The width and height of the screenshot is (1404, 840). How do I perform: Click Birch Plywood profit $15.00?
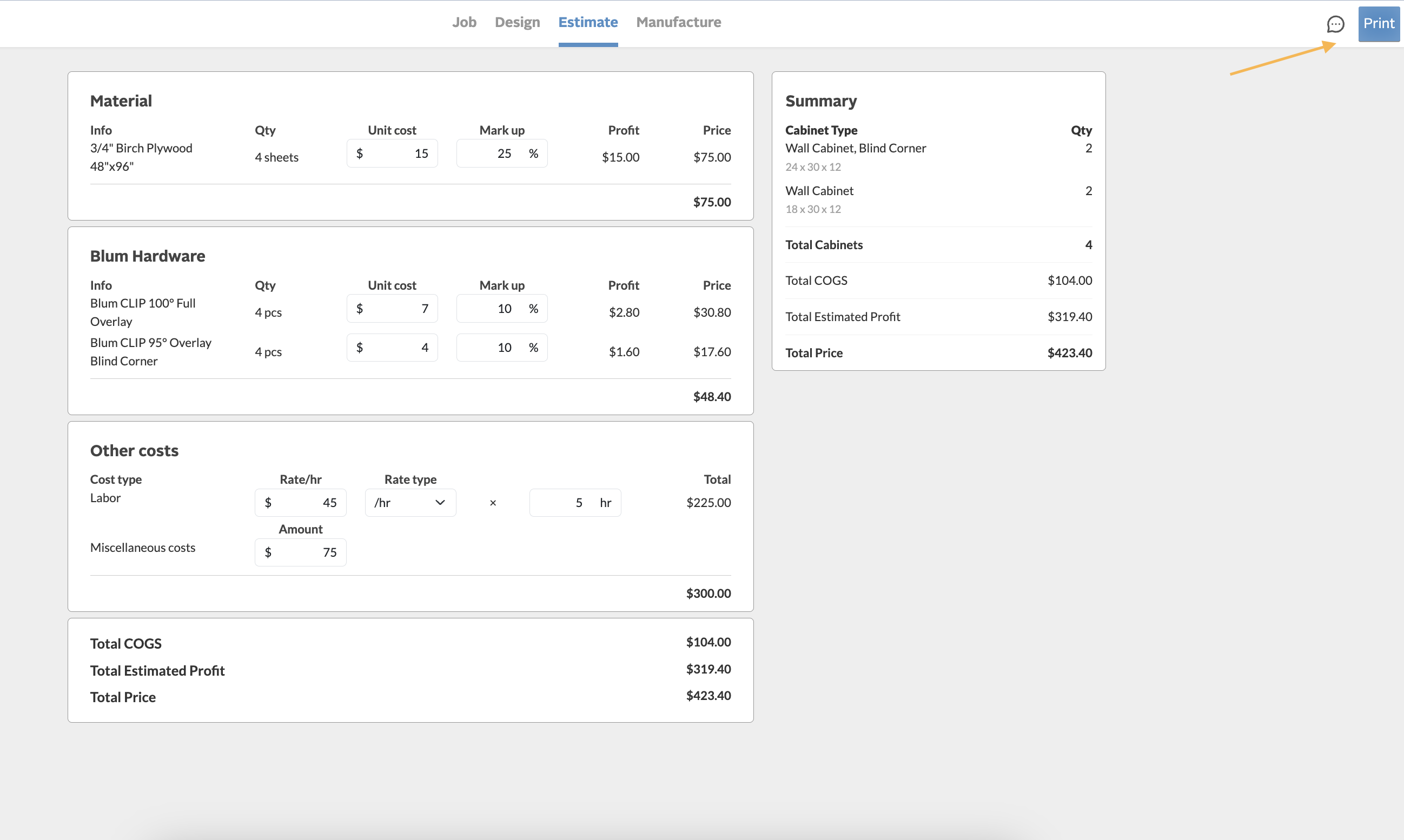pos(620,157)
